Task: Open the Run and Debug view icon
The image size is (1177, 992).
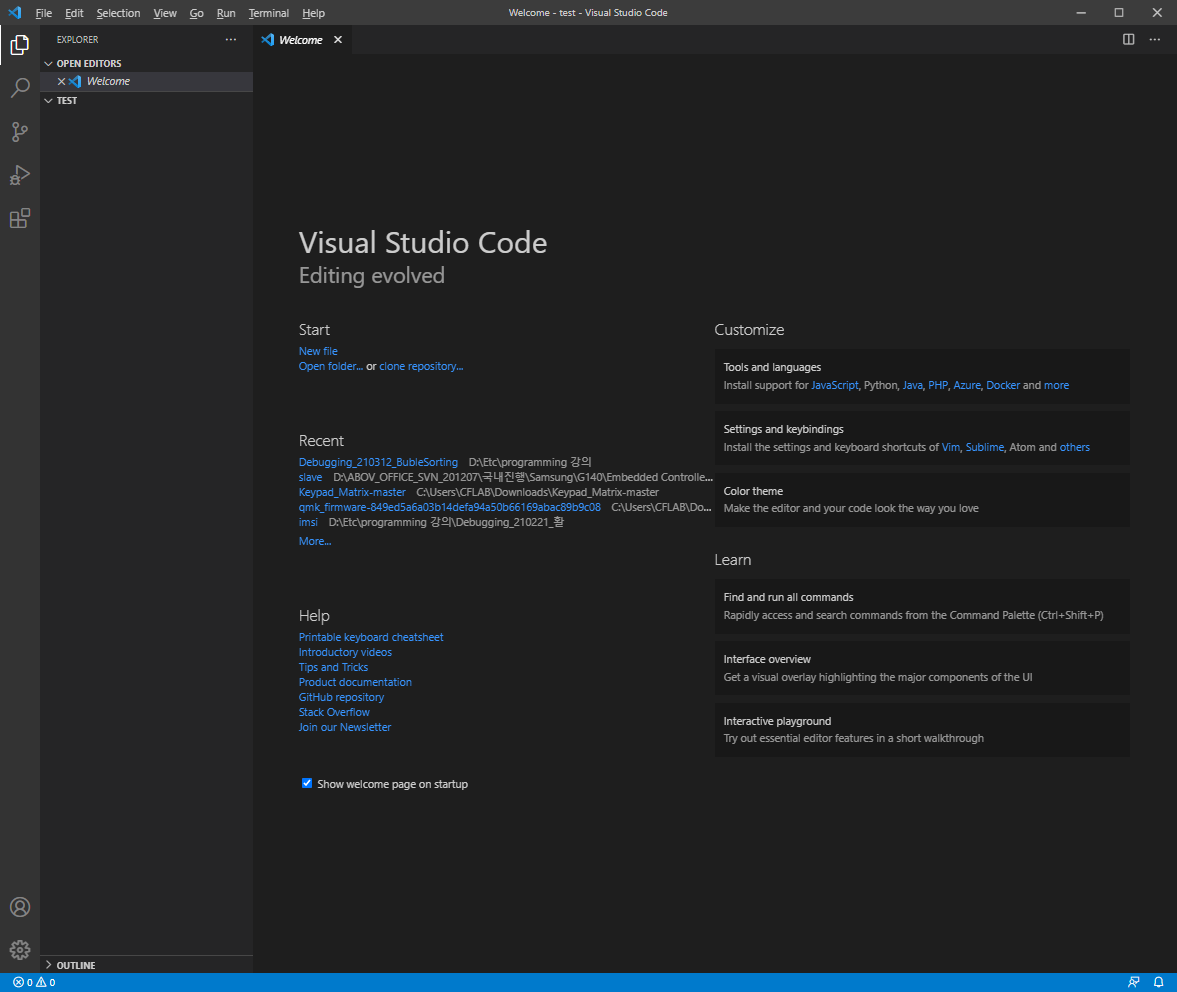Action: 20,175
